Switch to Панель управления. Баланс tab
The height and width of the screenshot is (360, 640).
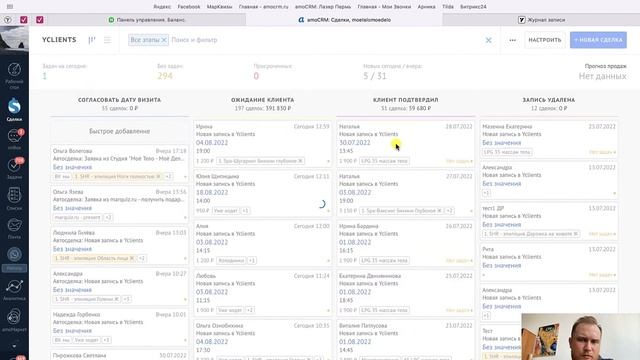(147, 20)
